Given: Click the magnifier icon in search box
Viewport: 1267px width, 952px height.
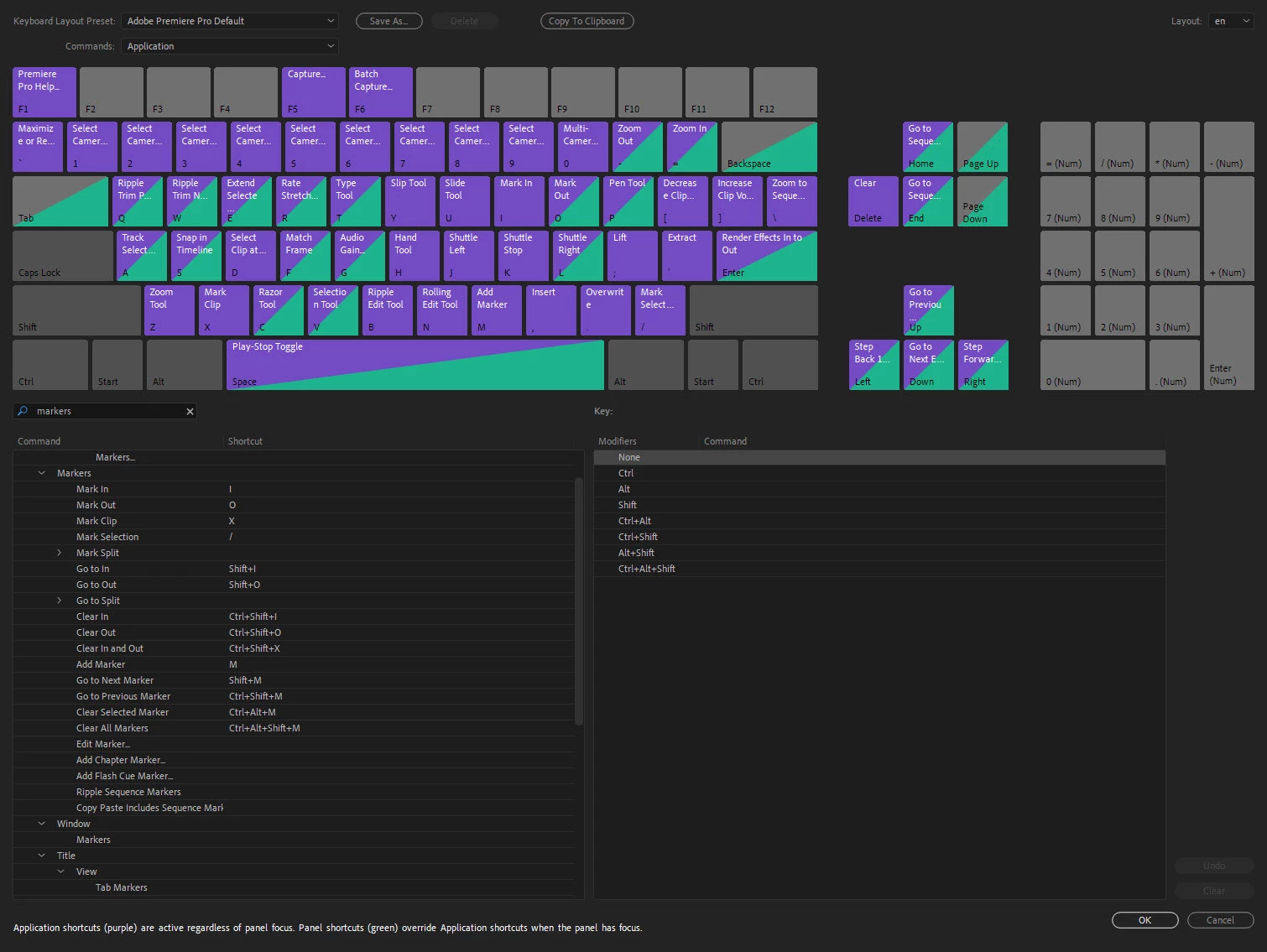Looking at the screenshot, I should coord(23,411).
